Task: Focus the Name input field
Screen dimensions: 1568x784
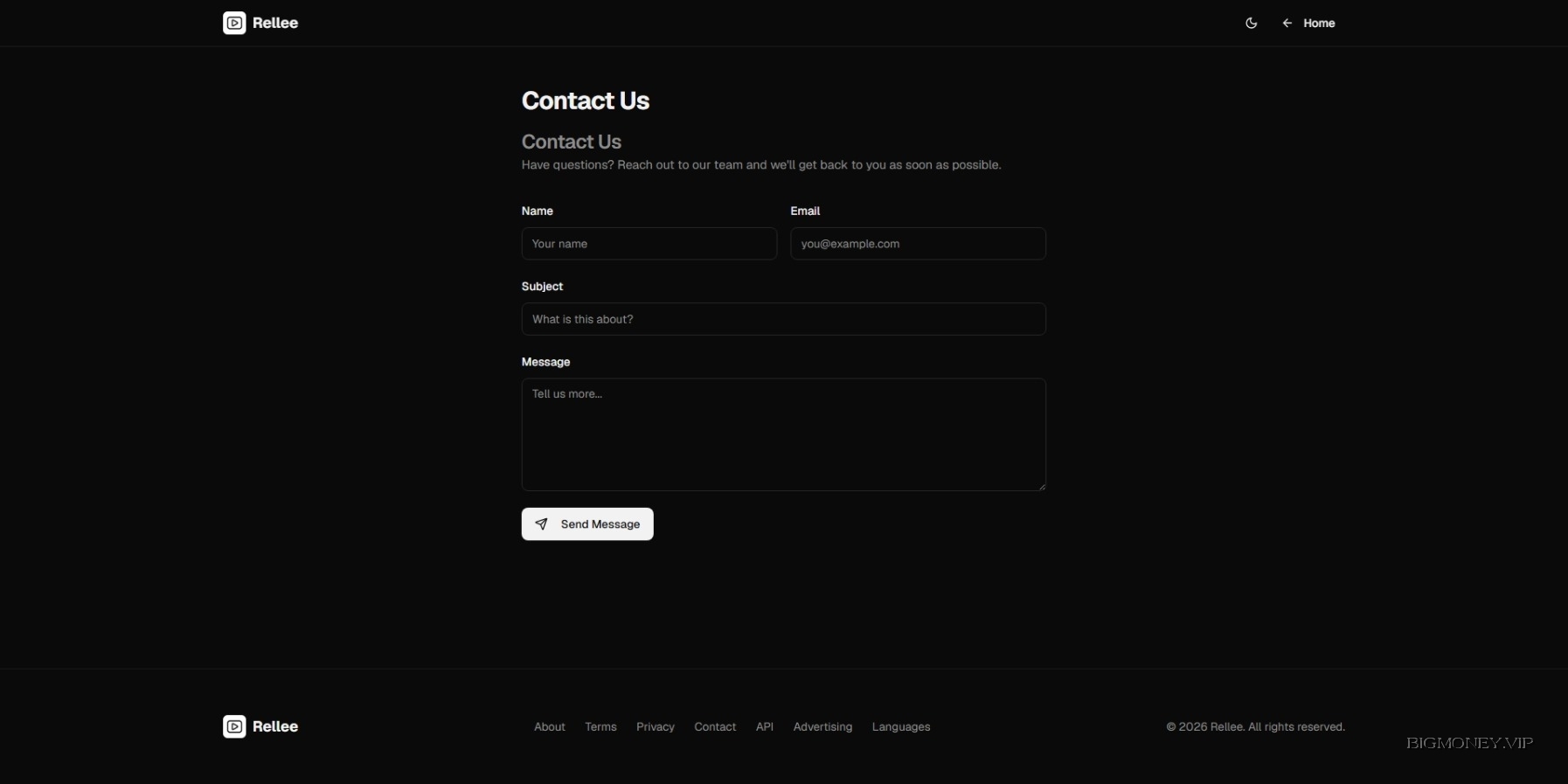Action: (649, 244)
